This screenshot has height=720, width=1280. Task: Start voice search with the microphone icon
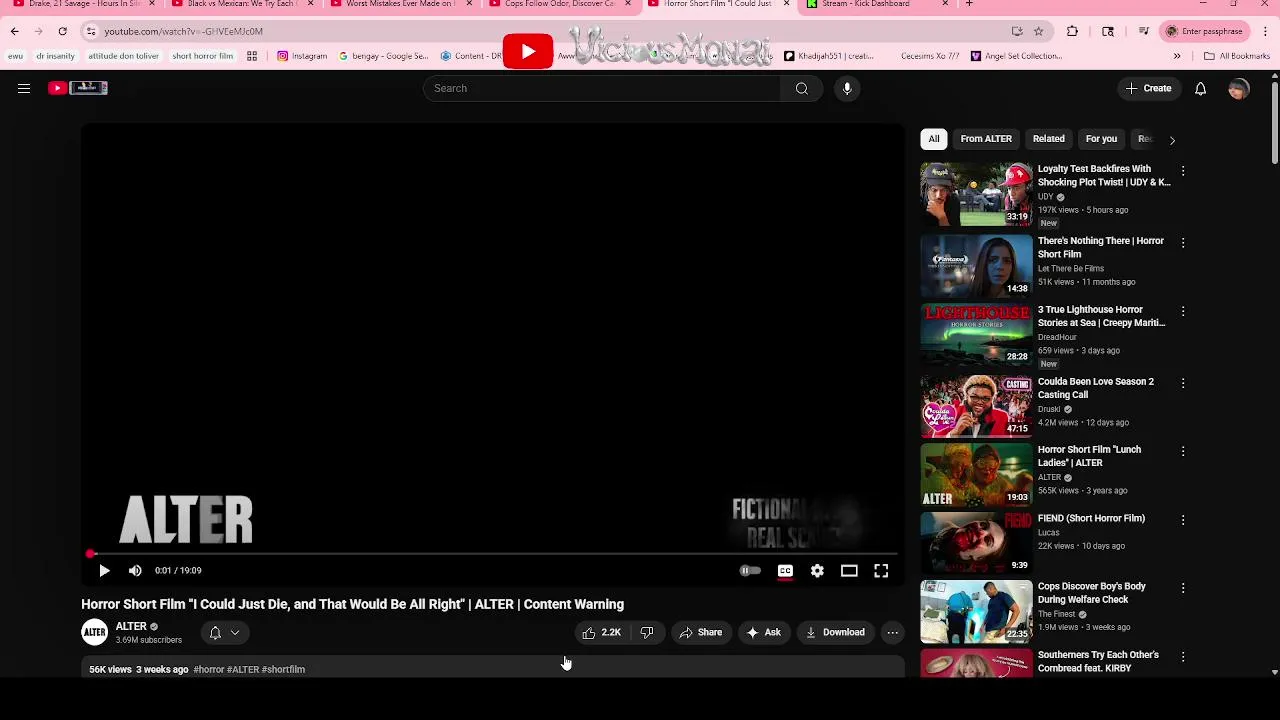point(847,88)
